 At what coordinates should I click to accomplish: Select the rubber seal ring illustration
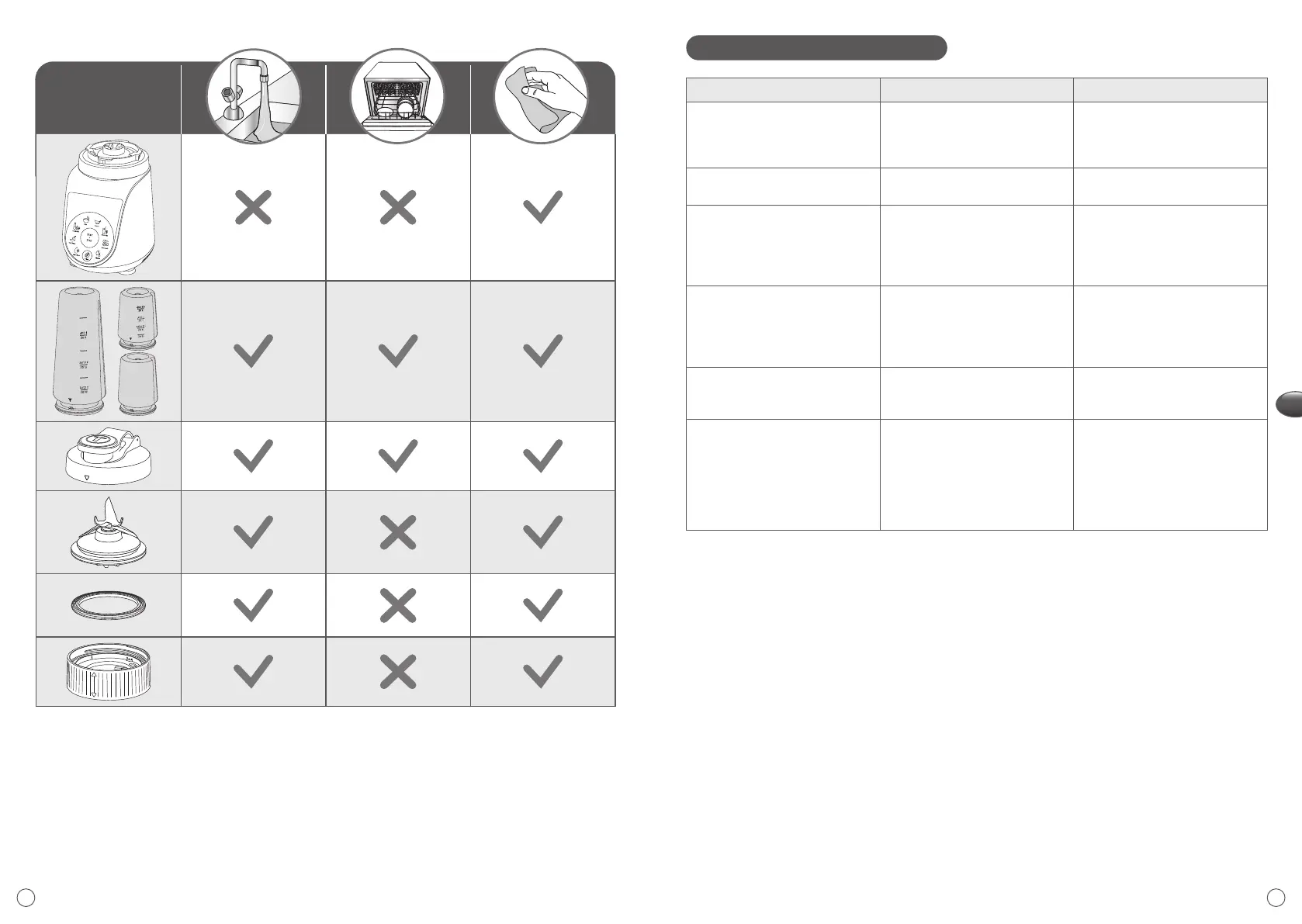(109, 606)
